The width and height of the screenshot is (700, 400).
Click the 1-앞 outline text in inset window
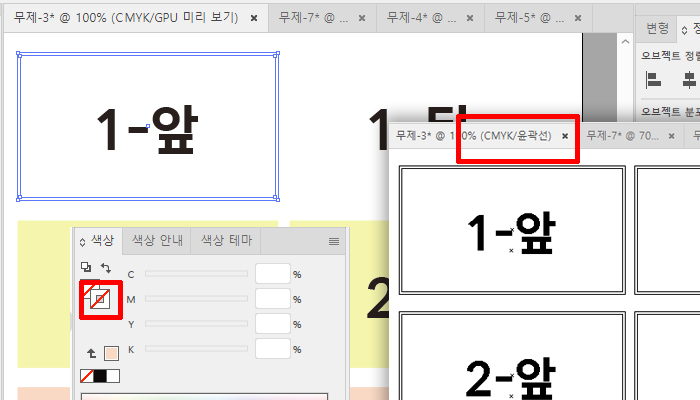pyautogui.click(x=512, y=232)
